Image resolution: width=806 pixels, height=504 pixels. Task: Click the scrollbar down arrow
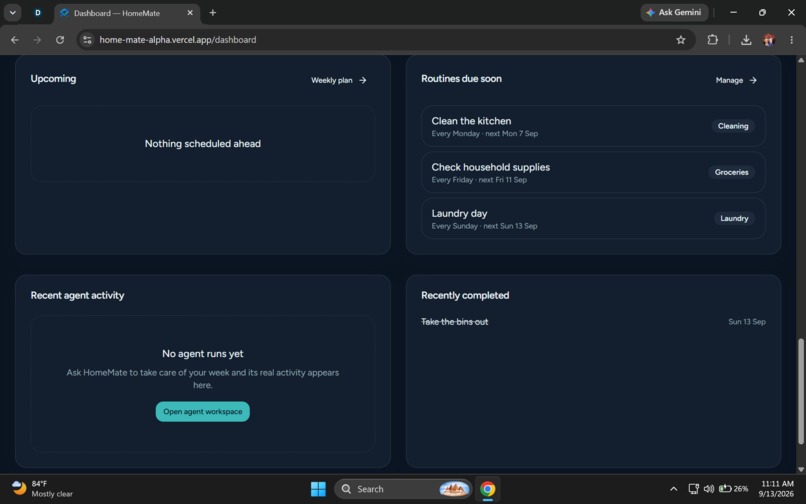pos(801,469)
